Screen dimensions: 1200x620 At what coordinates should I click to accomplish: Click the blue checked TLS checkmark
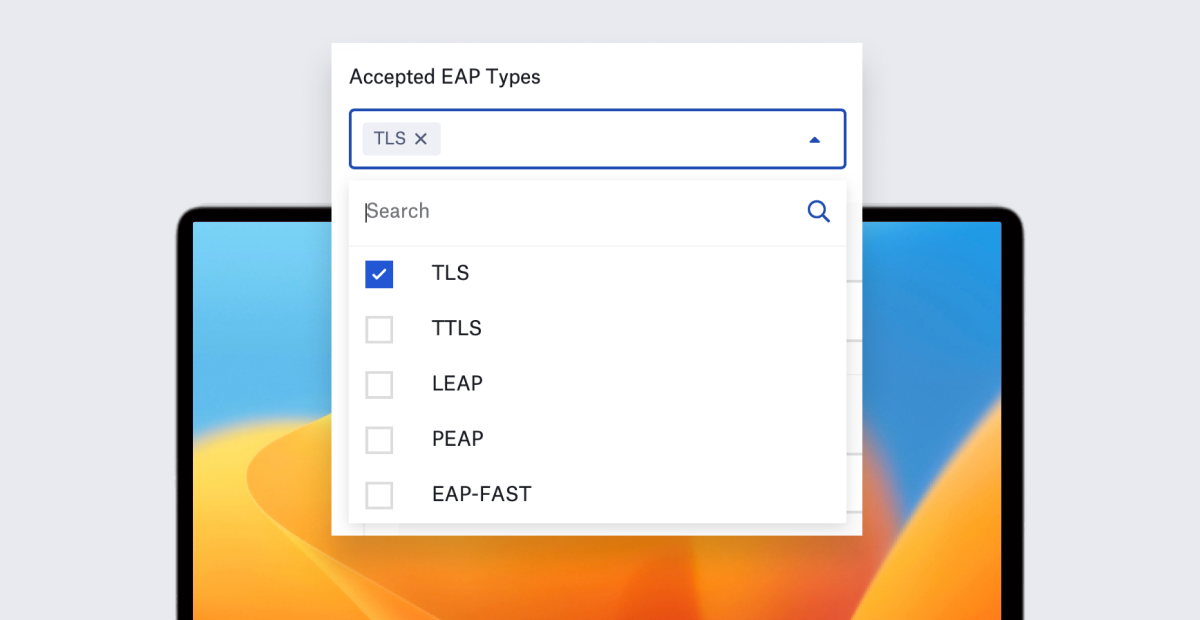(379, 273)
